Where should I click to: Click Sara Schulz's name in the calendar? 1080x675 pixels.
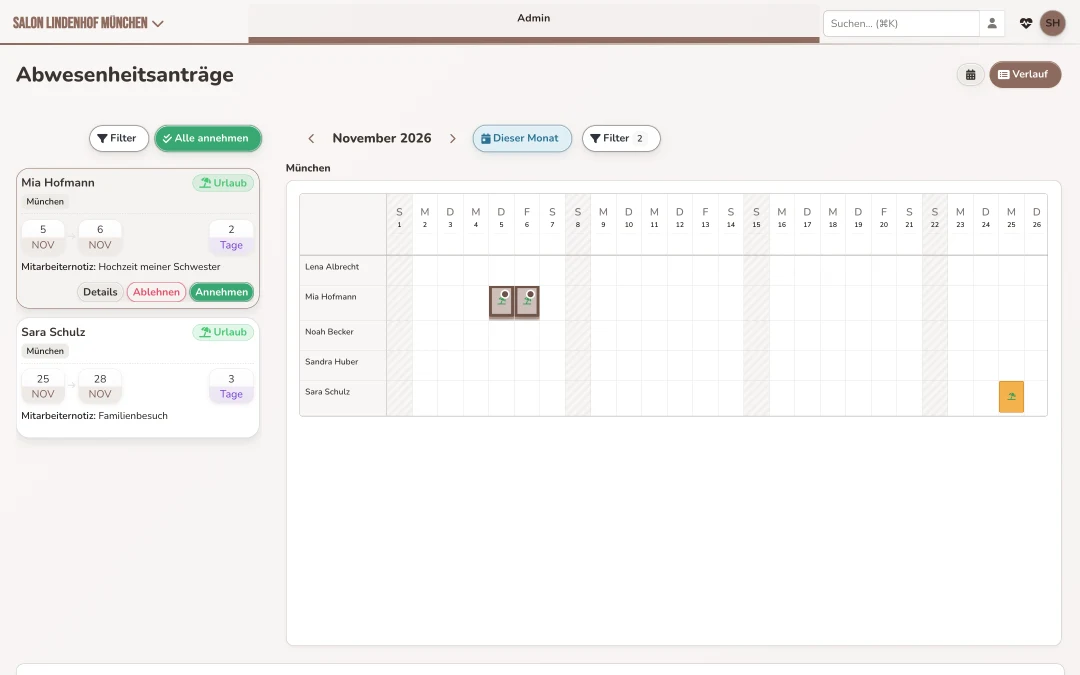coord(327,392)
